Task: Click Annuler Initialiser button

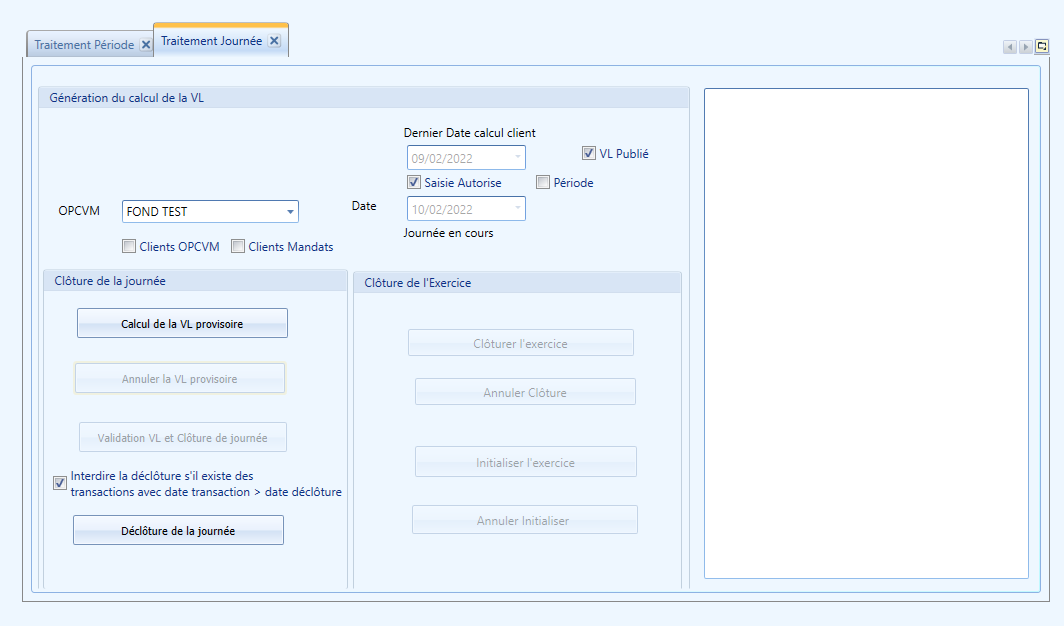Action: pyautogui.click(x=525, y=520)
